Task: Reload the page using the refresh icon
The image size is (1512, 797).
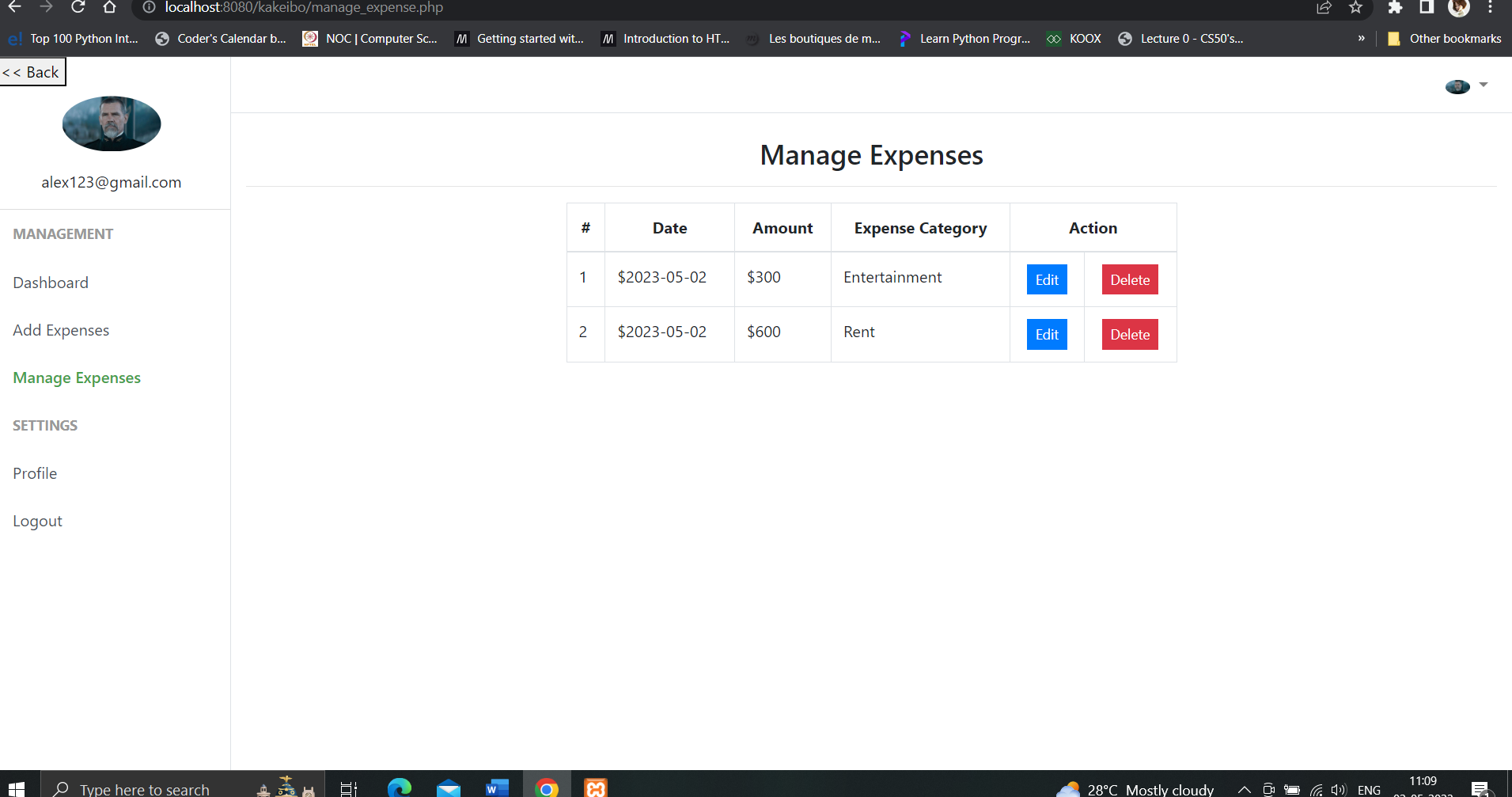Action: (x=78, y=8)
